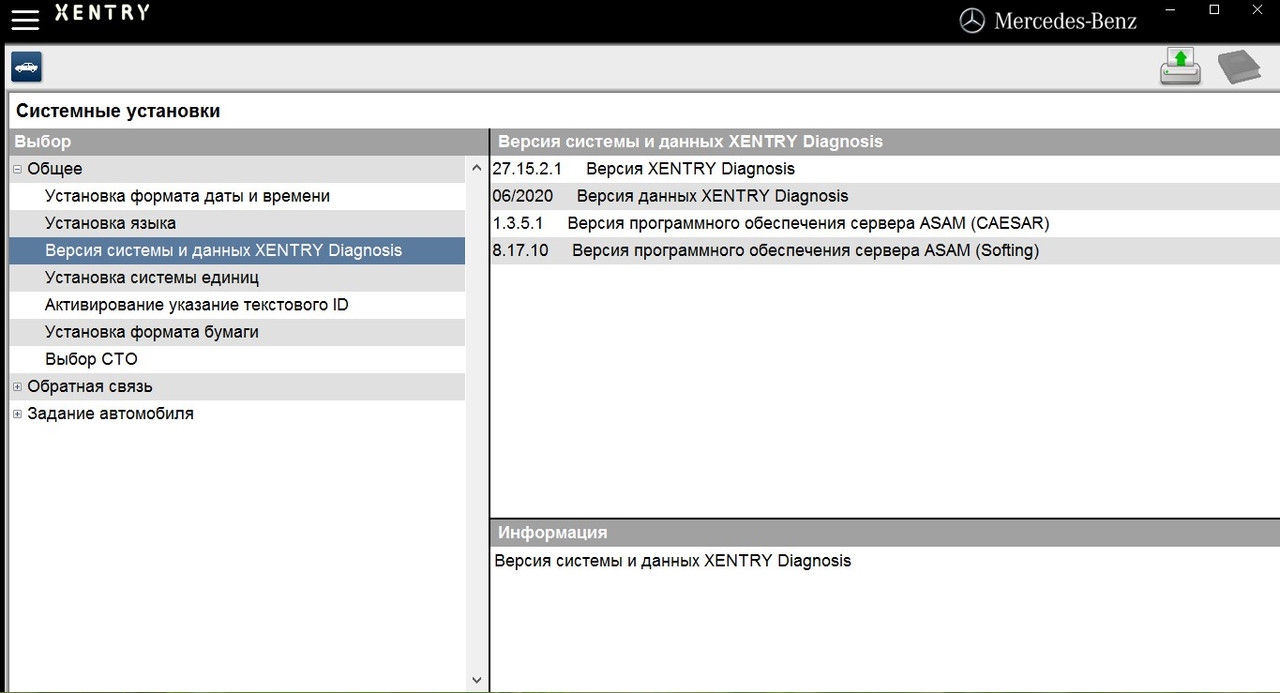Select Активирование указание текстового ID
The image size is (1280, 693).
pyautogui.click(x=237, y=304)
